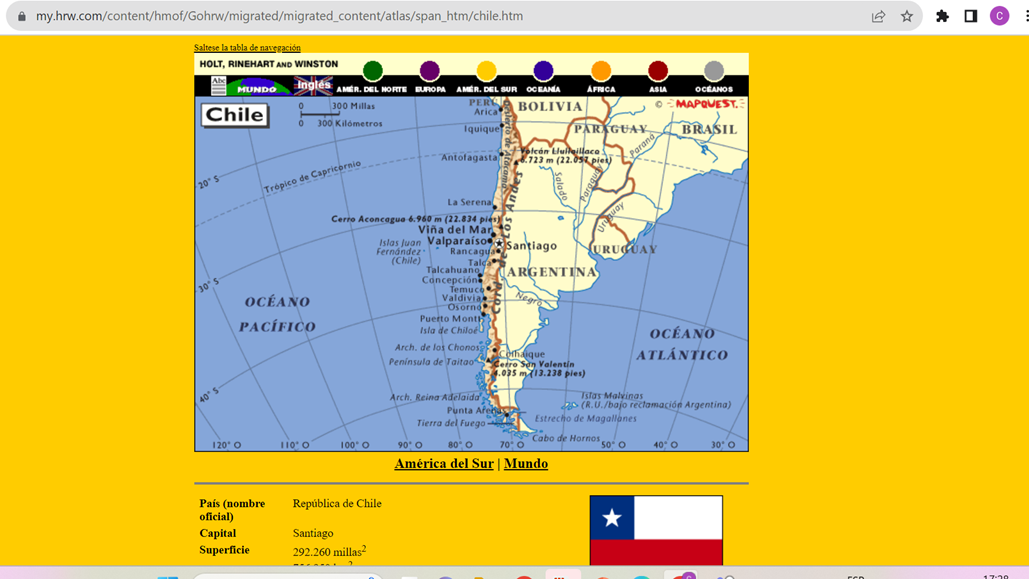Open the blue Oceanía circle icon
Screen dimensions: 1029x579
[x=542, y=71]
